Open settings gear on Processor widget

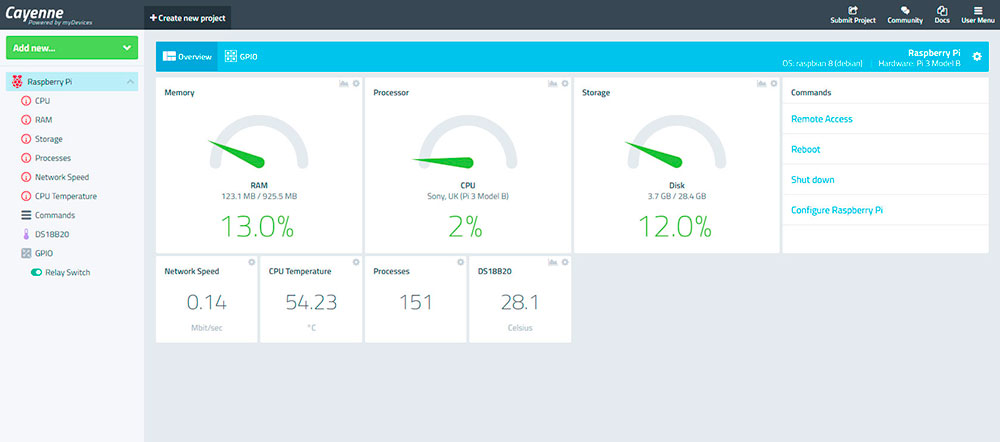tap(565, 84)
